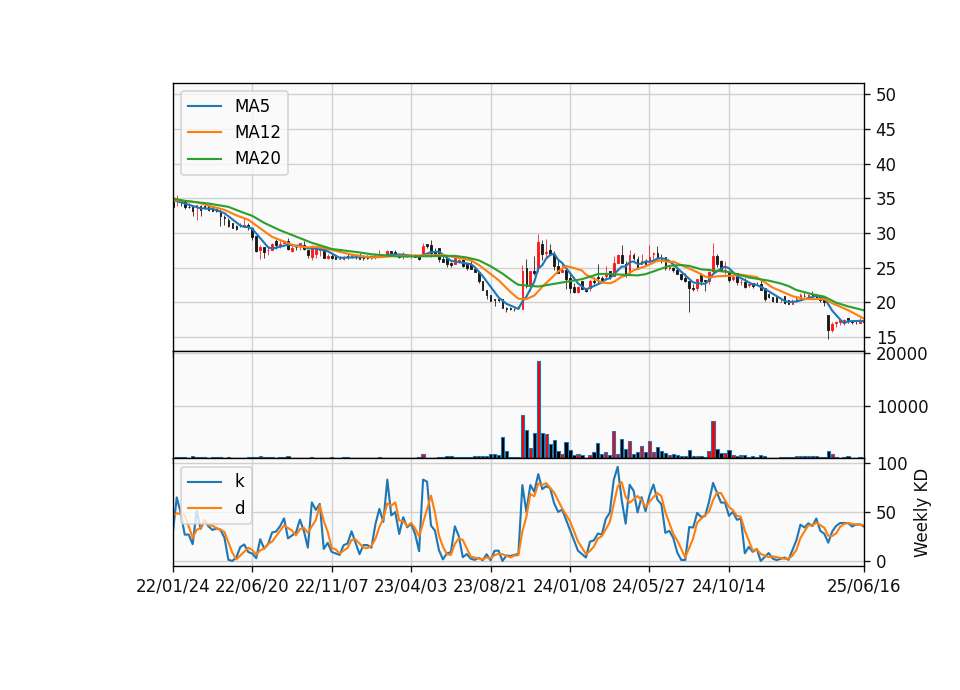Click the 24/05/27 date label
Image resolution: width=960 pixels, height=690 pixels.
click(648, 586)
